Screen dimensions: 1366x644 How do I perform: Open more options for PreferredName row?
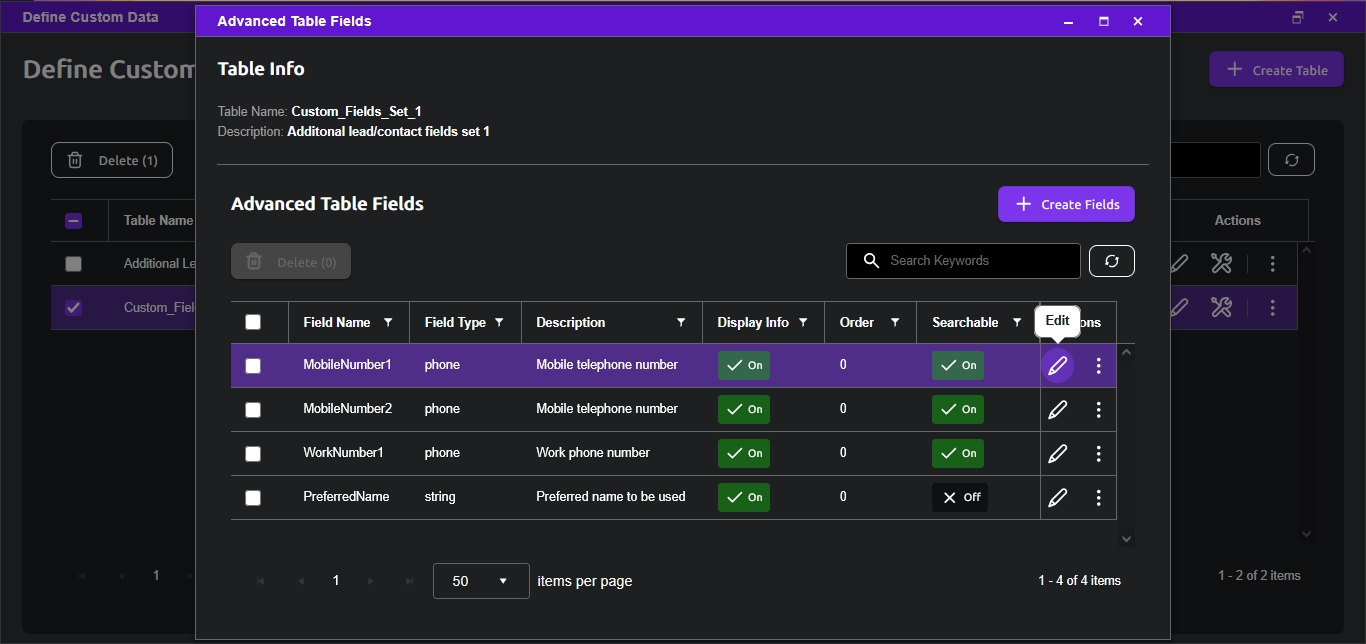1098,498
